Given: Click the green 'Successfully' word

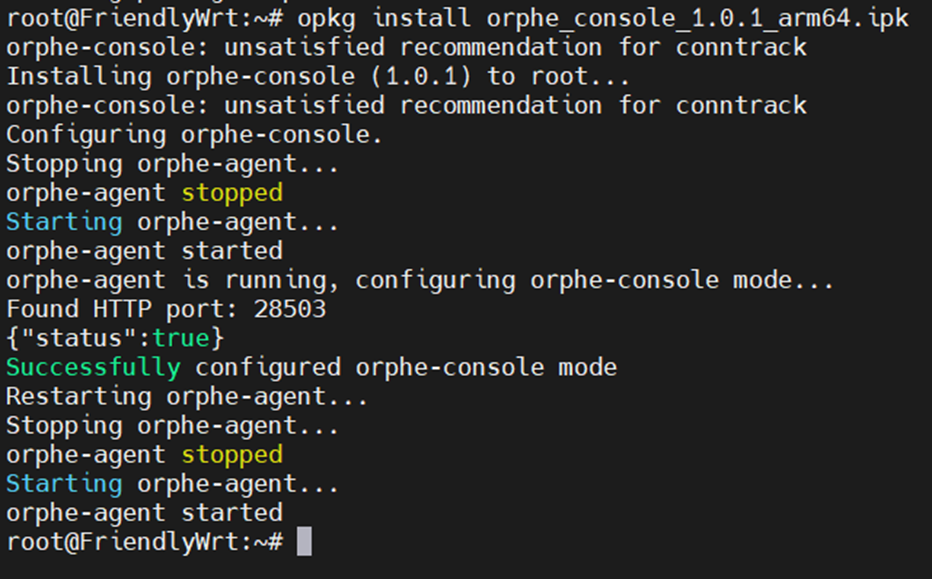Looking at the screenshot, I should pyautogui.click(x=93, y=367).
